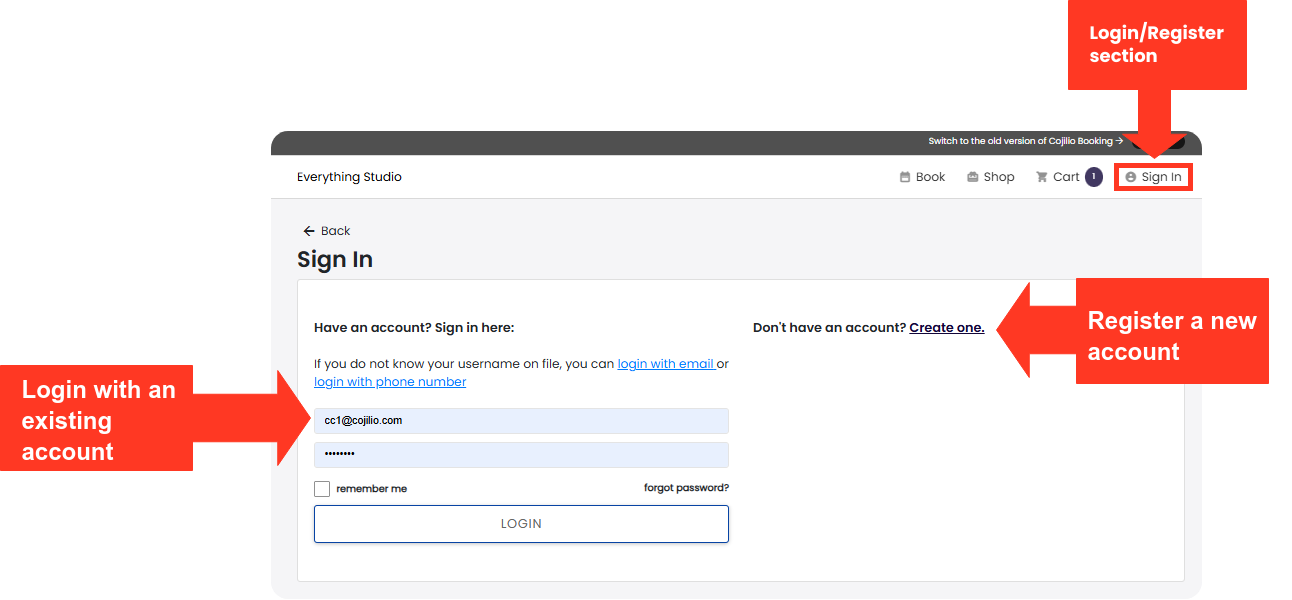This screenshot has height=600, width=1292.
Task: Click the Everything Studio brand name
Action: pos(349,177)
